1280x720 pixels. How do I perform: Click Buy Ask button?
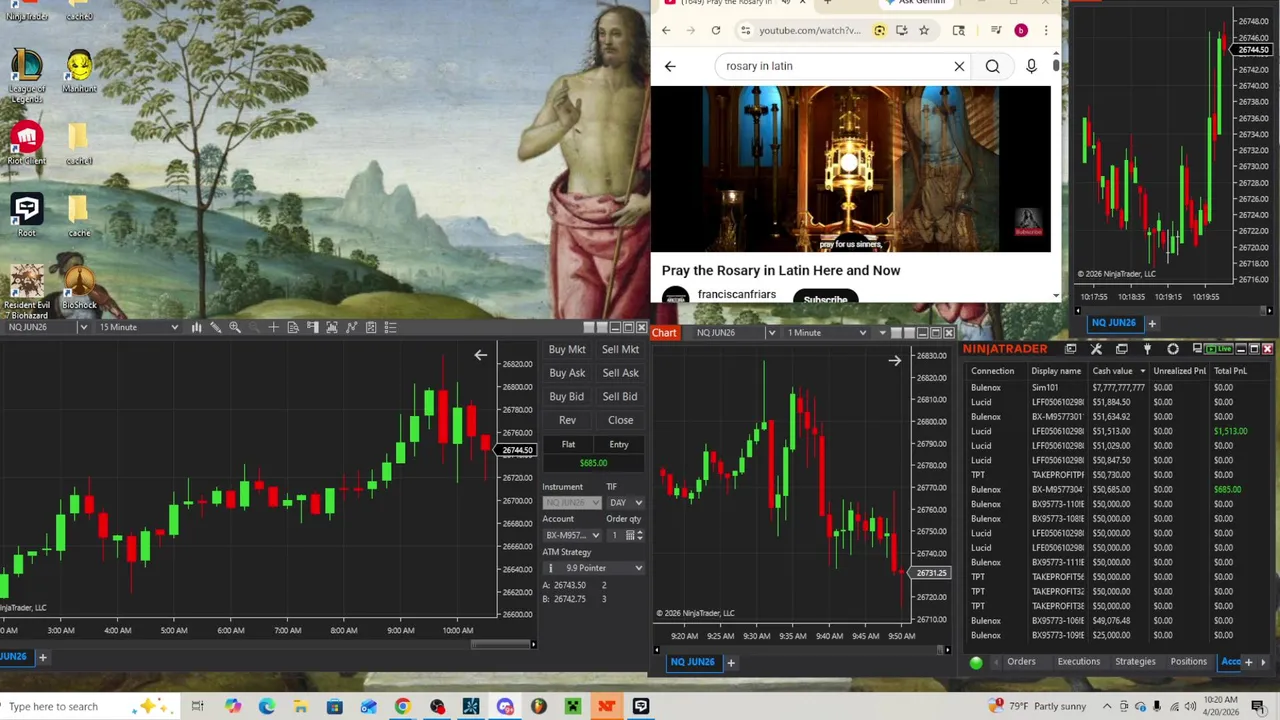coord(567,373)
